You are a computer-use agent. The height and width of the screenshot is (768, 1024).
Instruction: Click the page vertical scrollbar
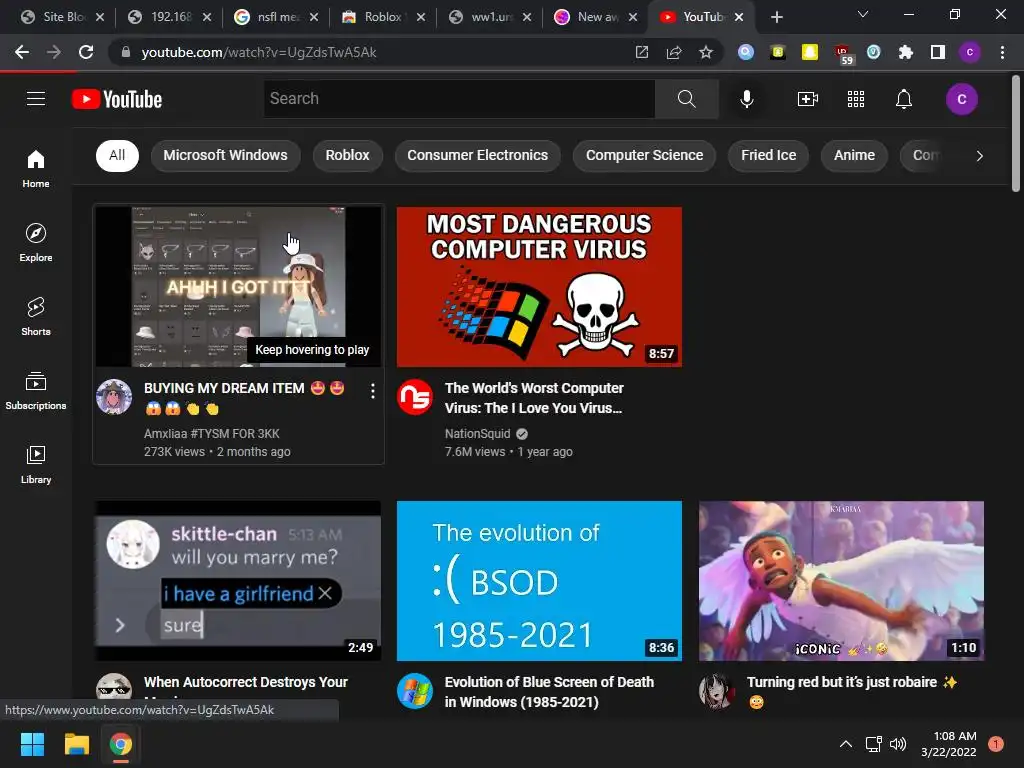tap(1016, 134)
